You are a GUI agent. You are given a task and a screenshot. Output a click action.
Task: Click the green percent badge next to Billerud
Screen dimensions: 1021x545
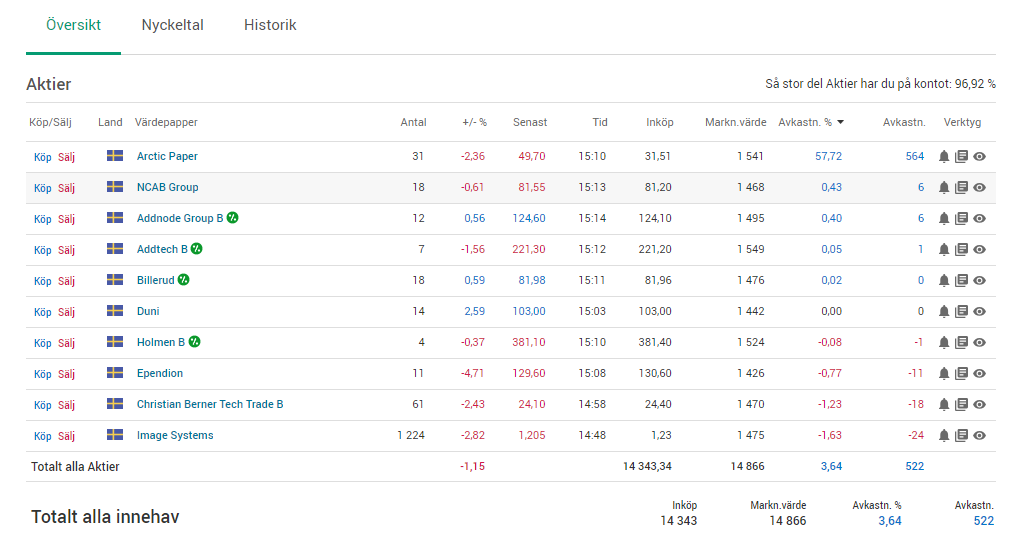(183, 280)
